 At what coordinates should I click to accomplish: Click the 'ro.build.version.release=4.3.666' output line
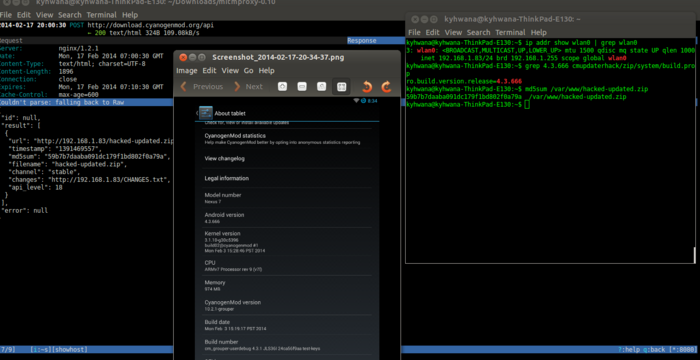(x=464, y=81)
